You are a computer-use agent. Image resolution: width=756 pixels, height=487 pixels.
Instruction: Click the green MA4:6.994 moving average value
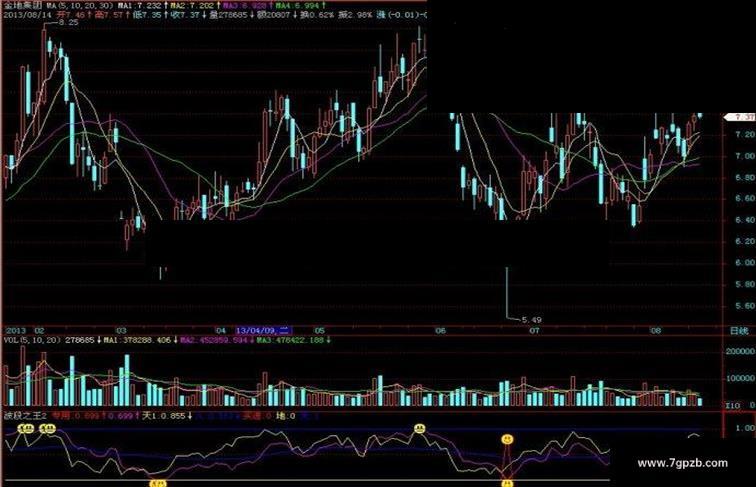pyautogui.click(x=297, y=5)
